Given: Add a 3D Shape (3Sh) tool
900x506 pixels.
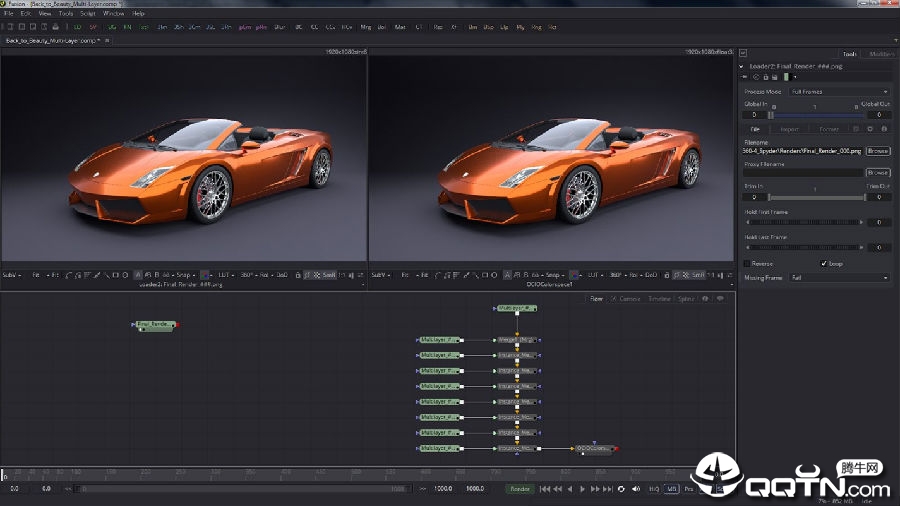Looking at the screenshot, I should coord(179,27).
